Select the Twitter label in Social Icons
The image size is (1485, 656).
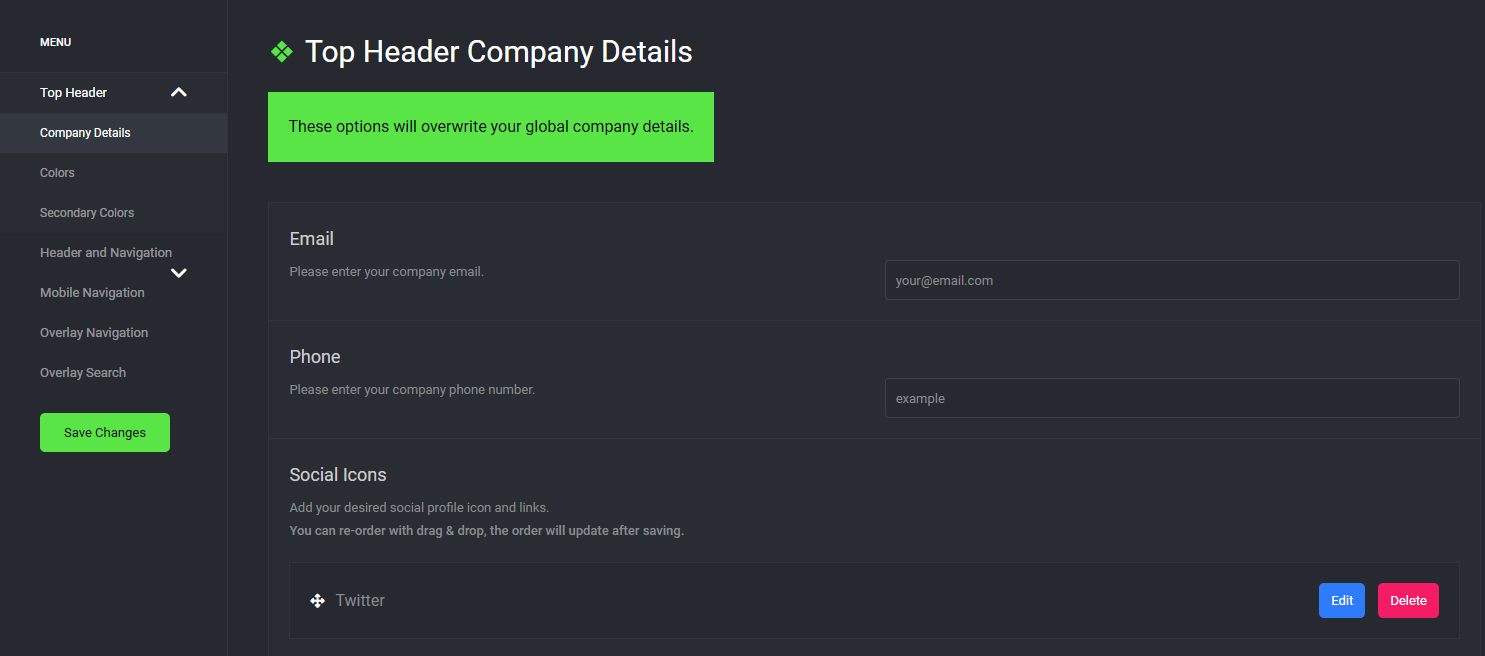coord(361,600)
